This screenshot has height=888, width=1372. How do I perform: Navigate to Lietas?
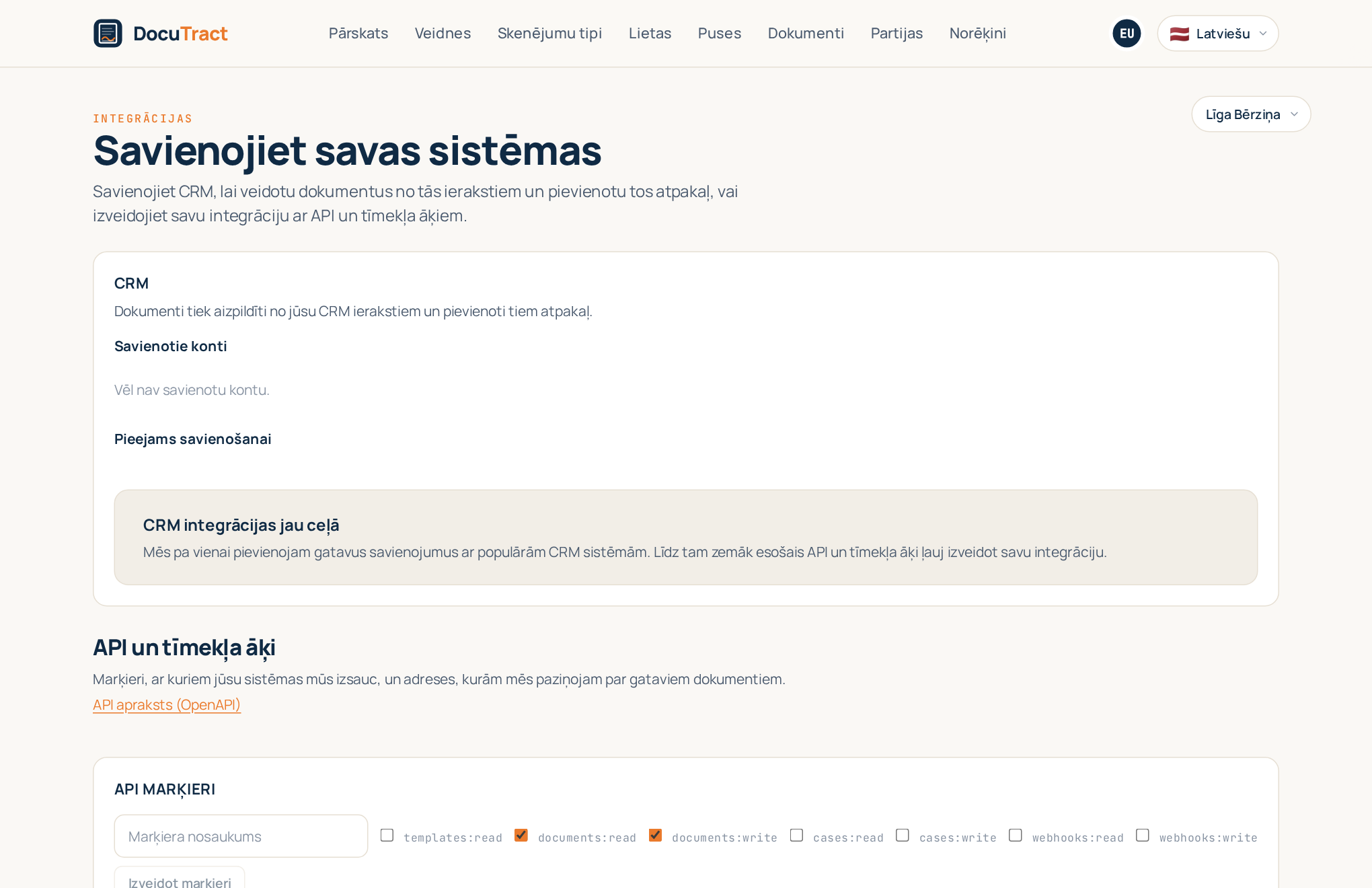click(x=650, y=33)
